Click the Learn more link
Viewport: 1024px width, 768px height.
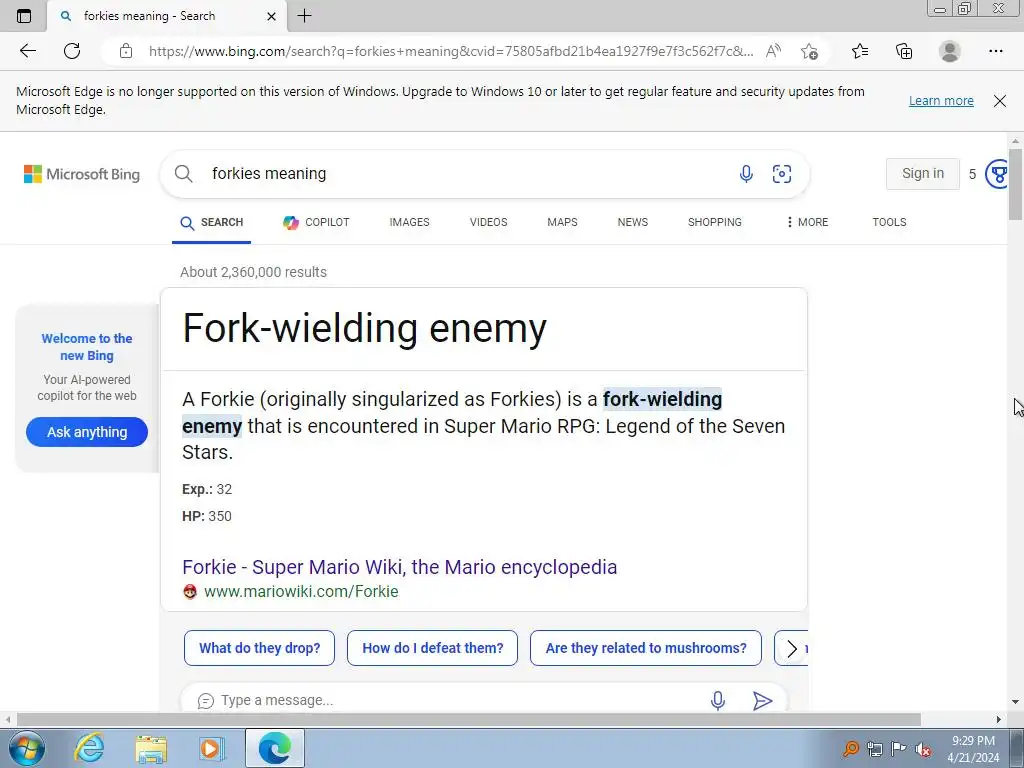tap(941, 101)
